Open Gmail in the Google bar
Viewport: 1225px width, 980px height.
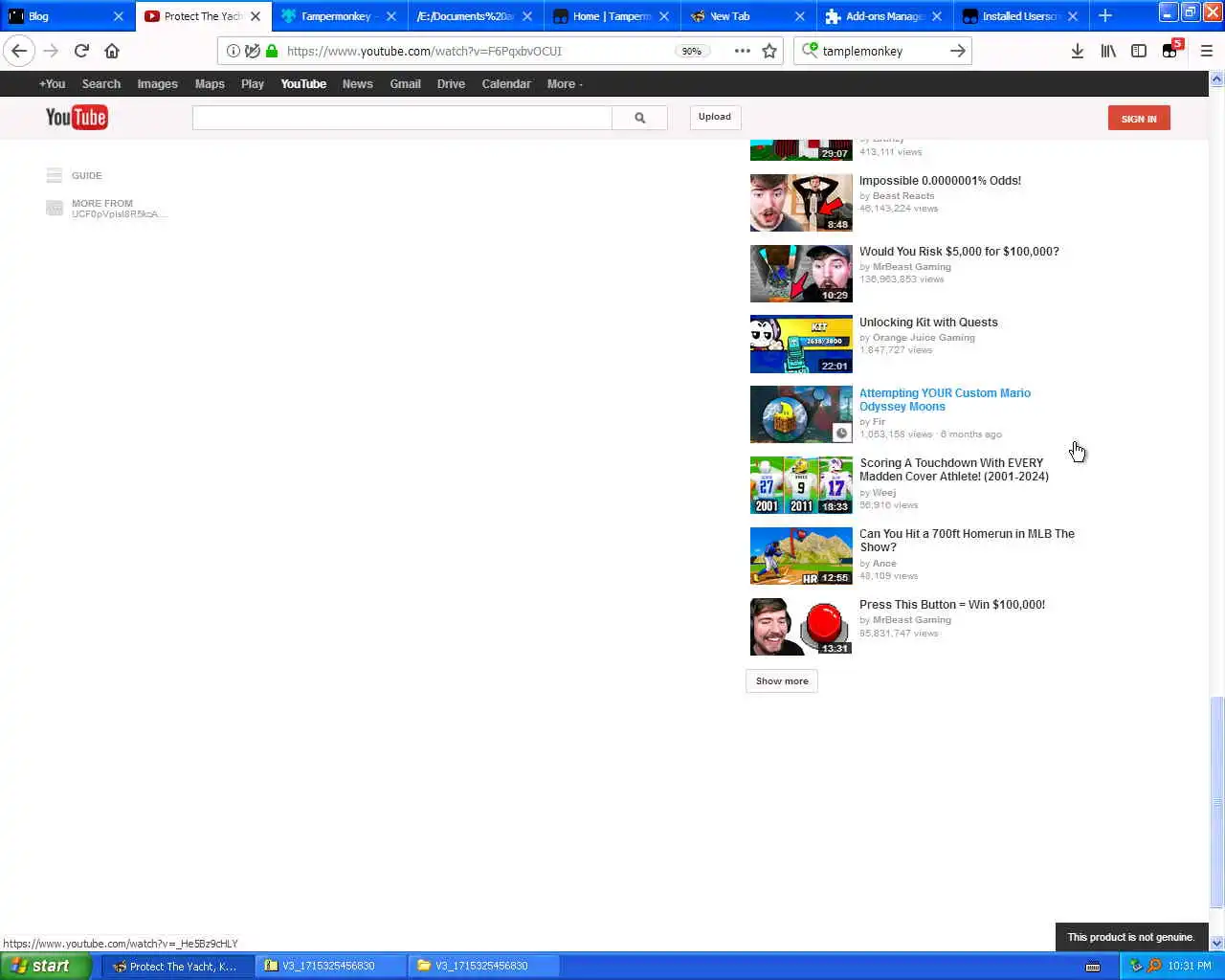pos(405,84)
